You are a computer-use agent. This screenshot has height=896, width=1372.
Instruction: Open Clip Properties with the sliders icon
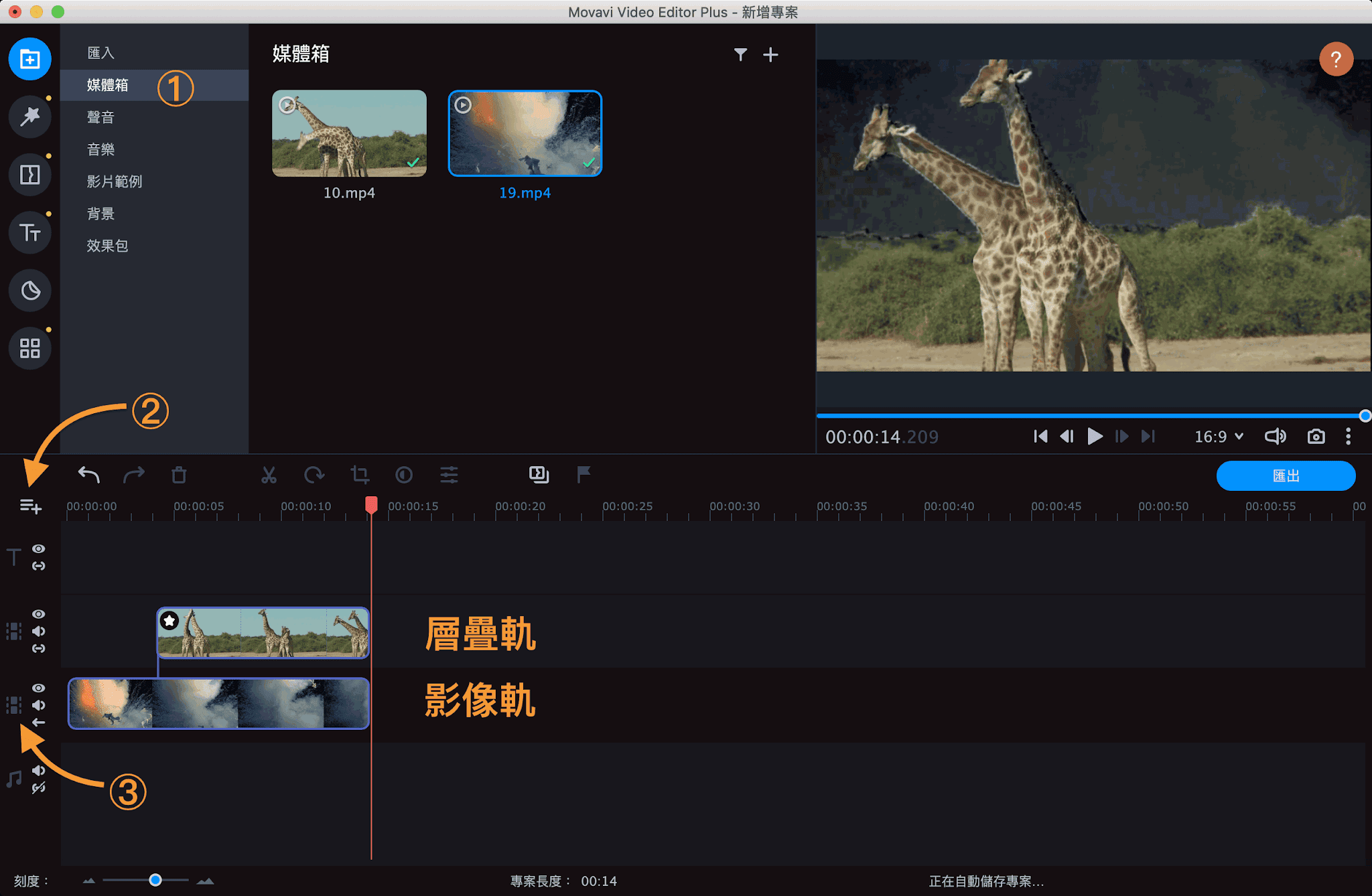449,475
